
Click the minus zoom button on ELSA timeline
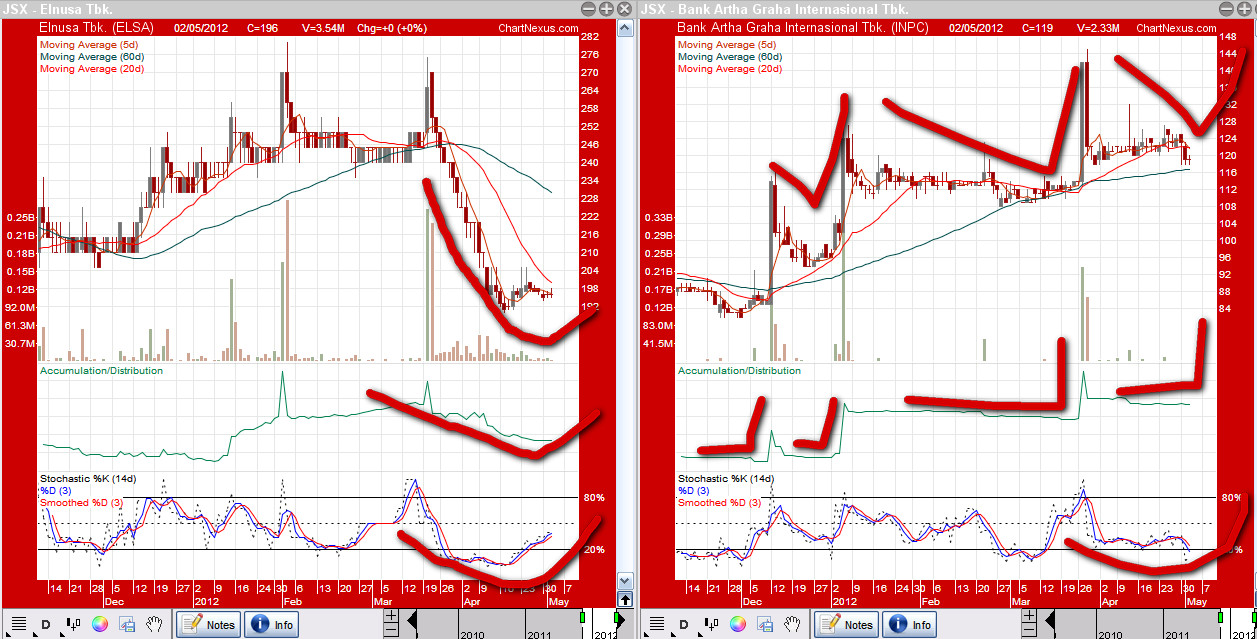click(391, 631)
